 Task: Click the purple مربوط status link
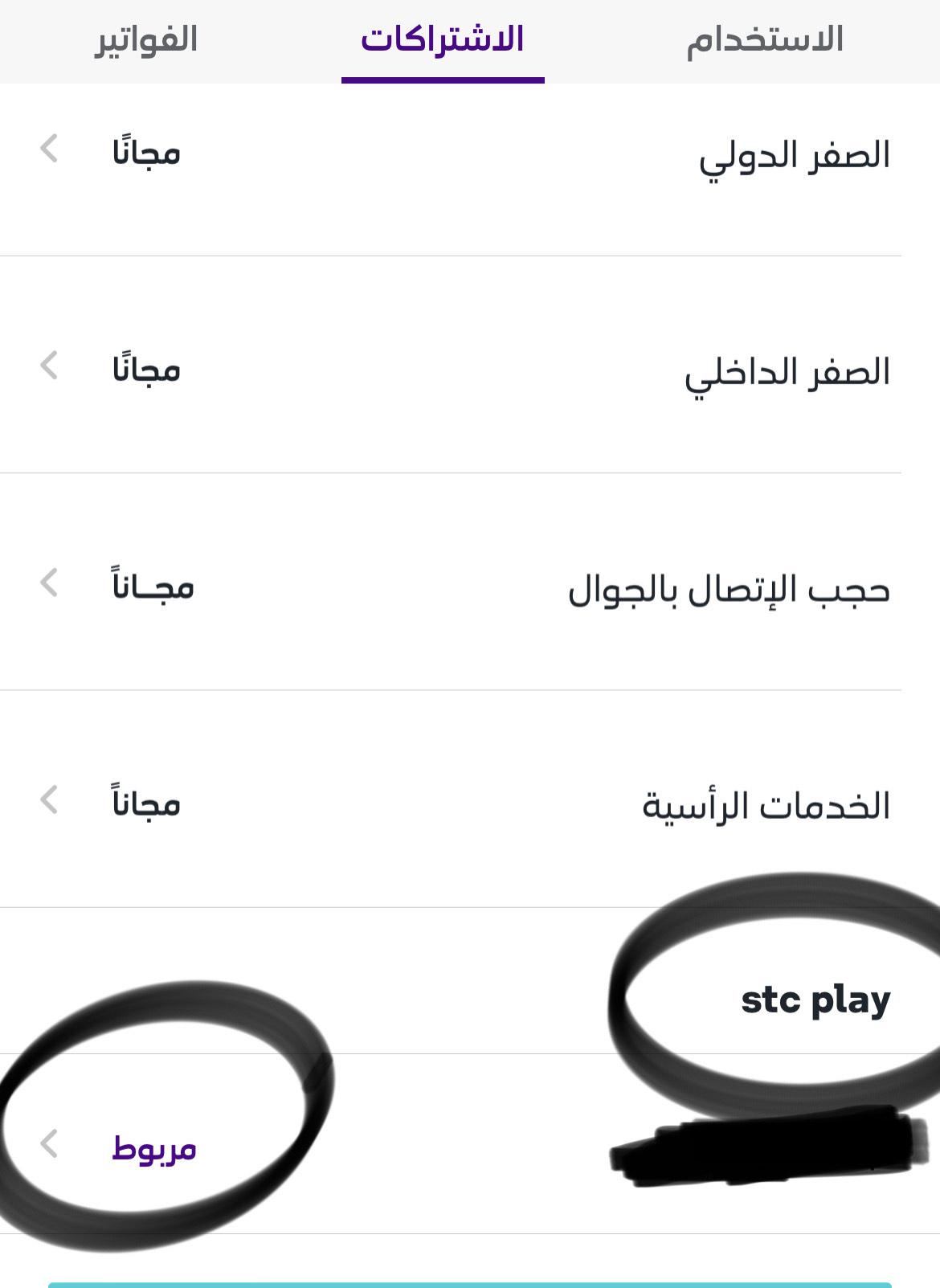154,1148
